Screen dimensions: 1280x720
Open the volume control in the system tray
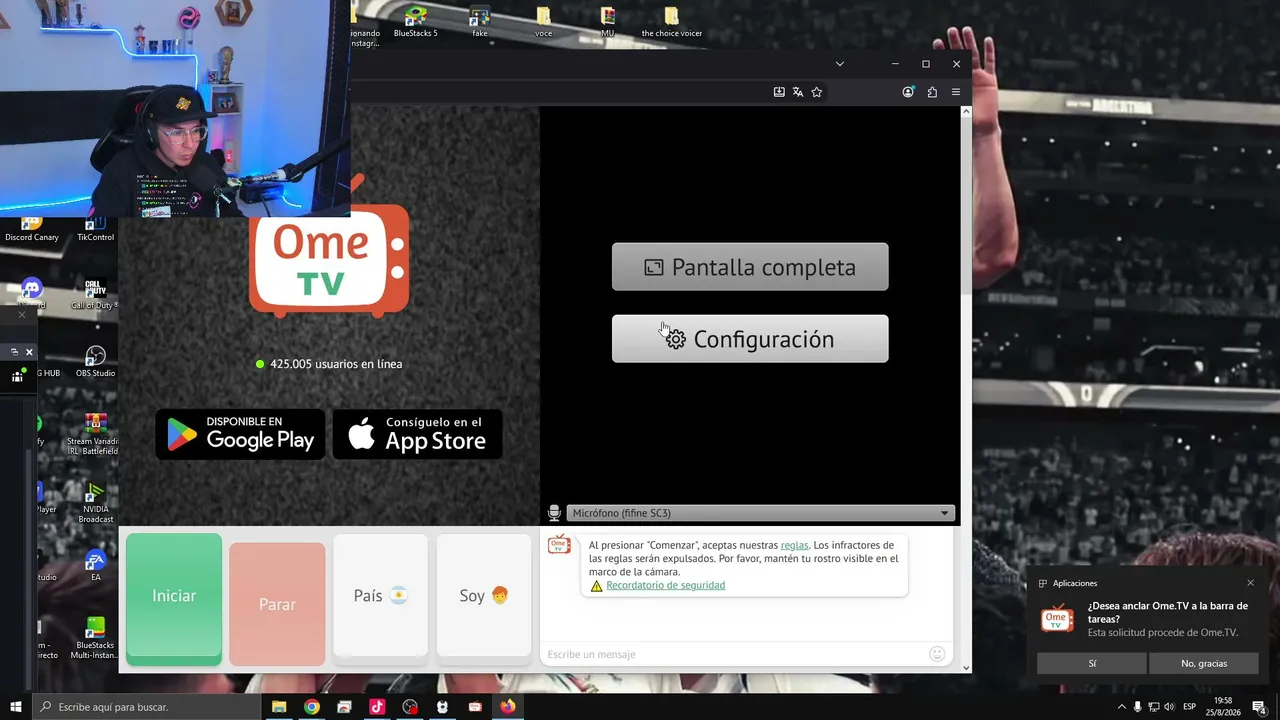coord(1169,707)
